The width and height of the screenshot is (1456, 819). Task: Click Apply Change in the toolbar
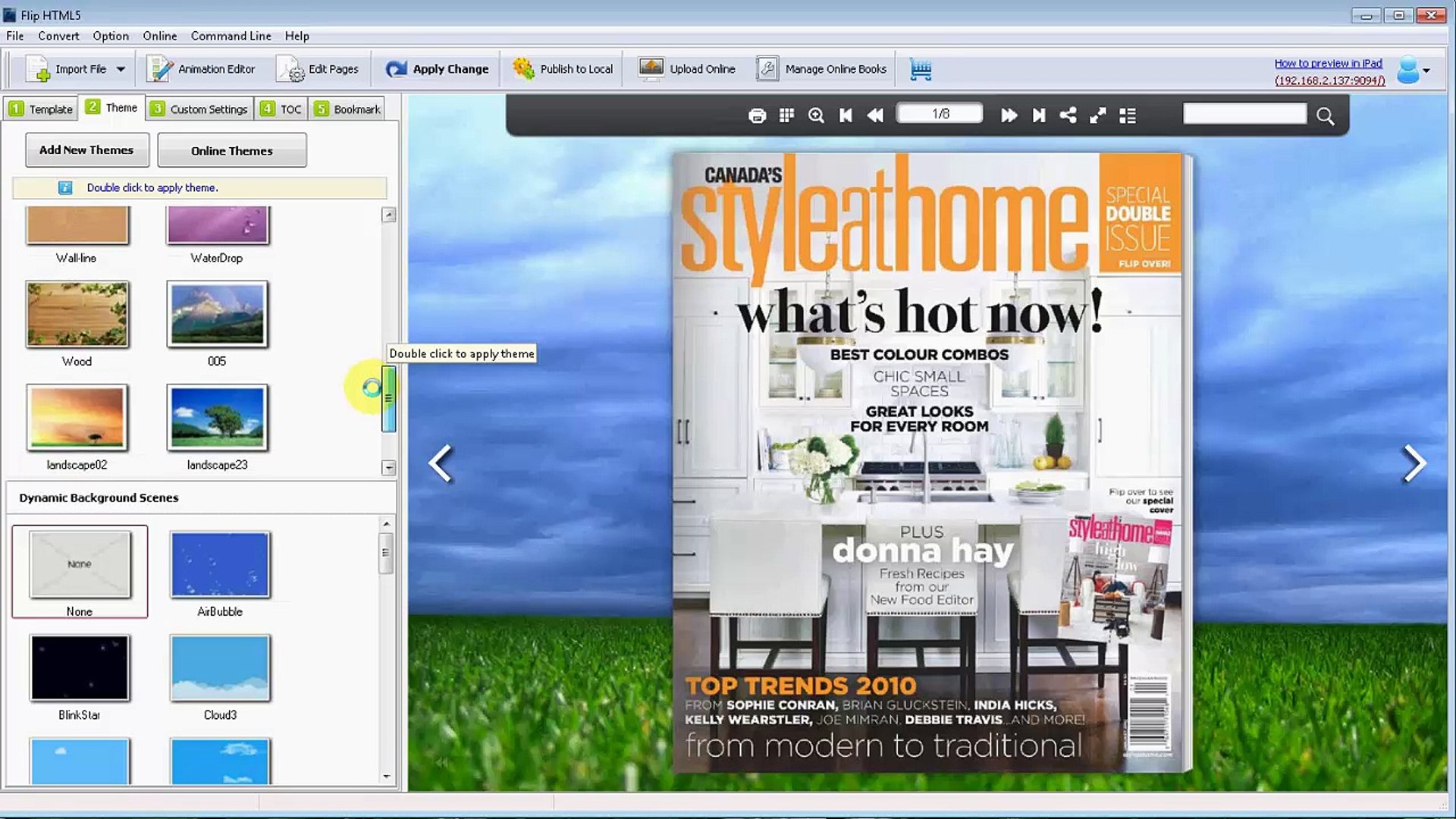click(x=437, y=69)
